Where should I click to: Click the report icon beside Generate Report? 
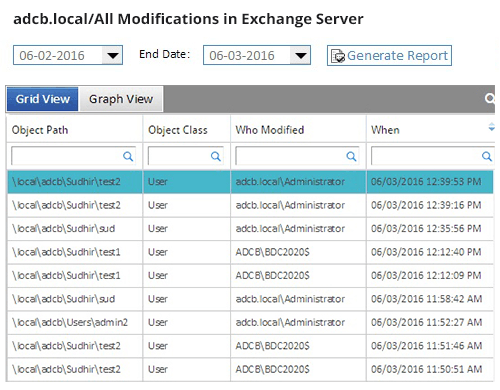(338, 56)
